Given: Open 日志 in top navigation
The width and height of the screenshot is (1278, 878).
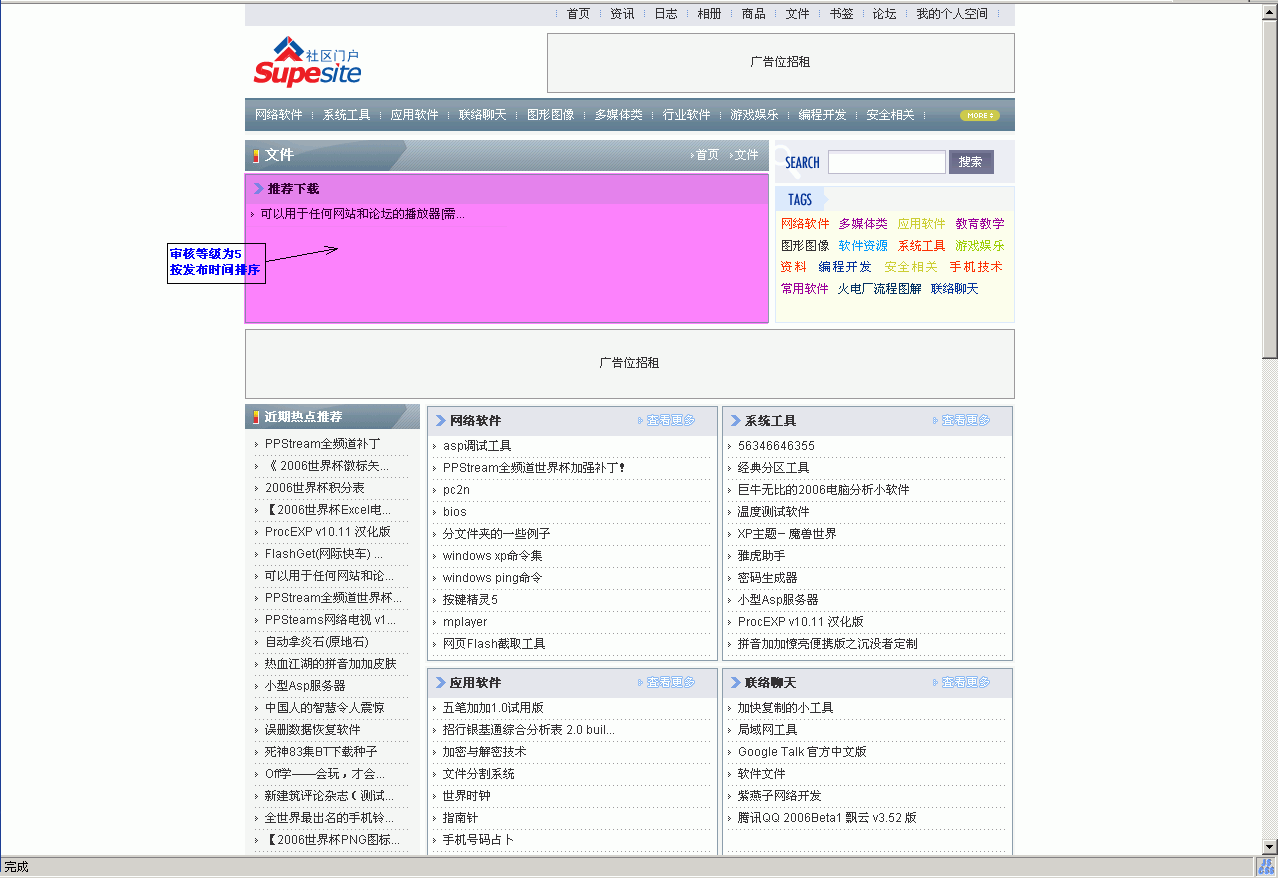Looking at the screenshot, I should pos(666,14).
